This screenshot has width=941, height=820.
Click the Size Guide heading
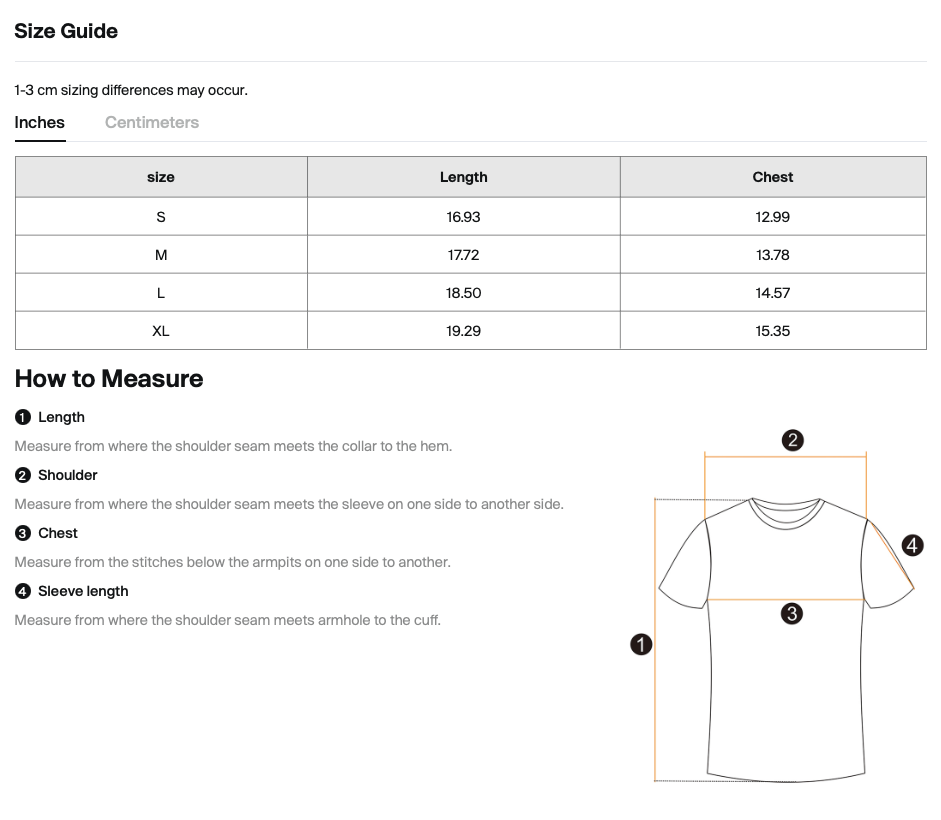(66, 31)
